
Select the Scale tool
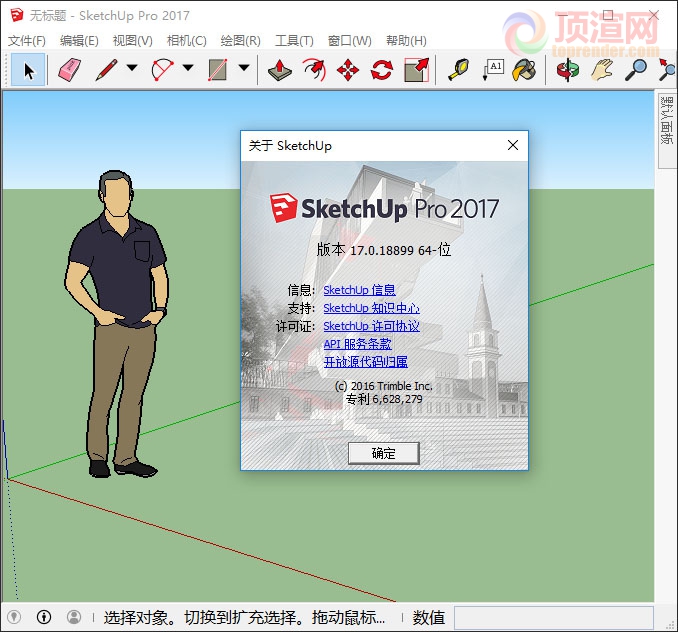point(416,70)
